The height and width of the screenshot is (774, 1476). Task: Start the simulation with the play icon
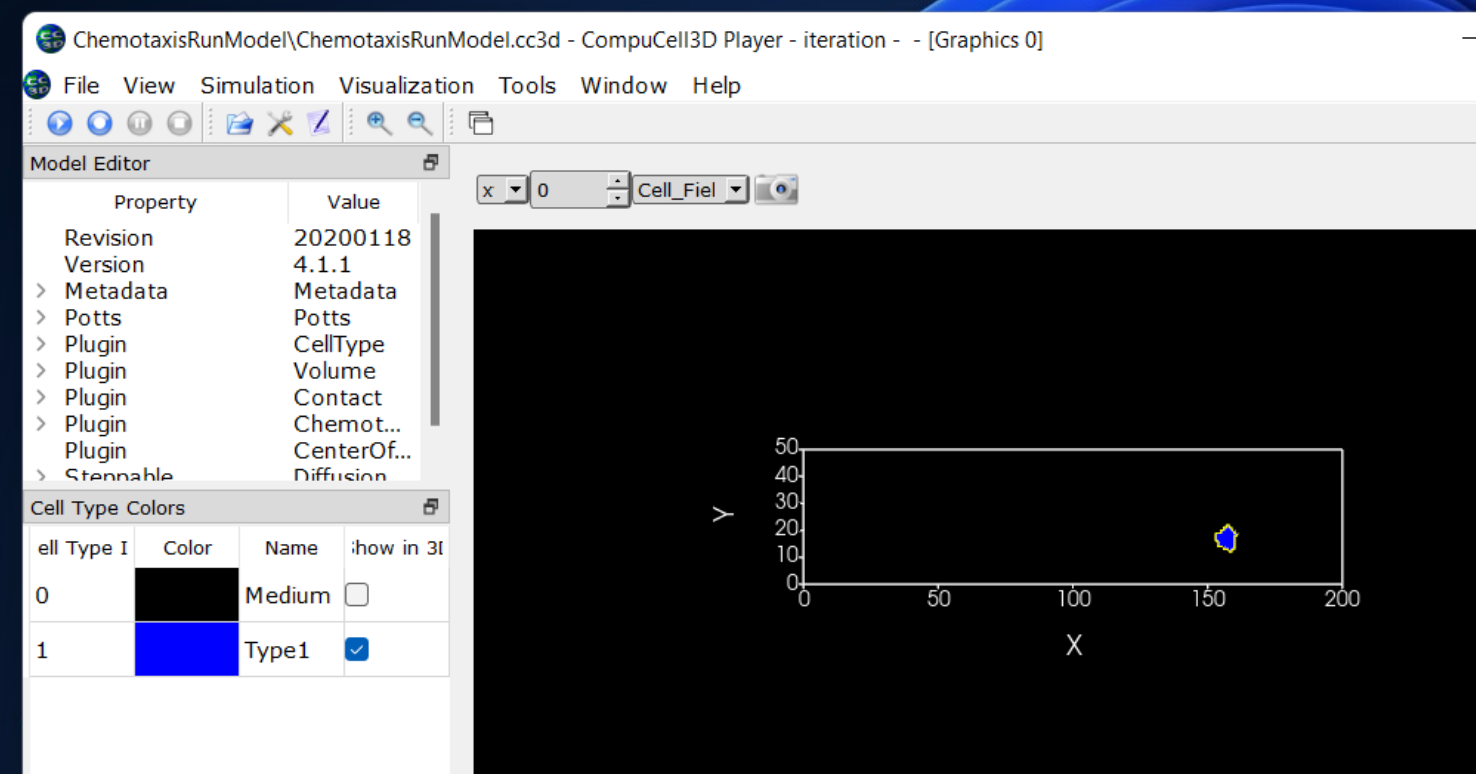point(59,122)
